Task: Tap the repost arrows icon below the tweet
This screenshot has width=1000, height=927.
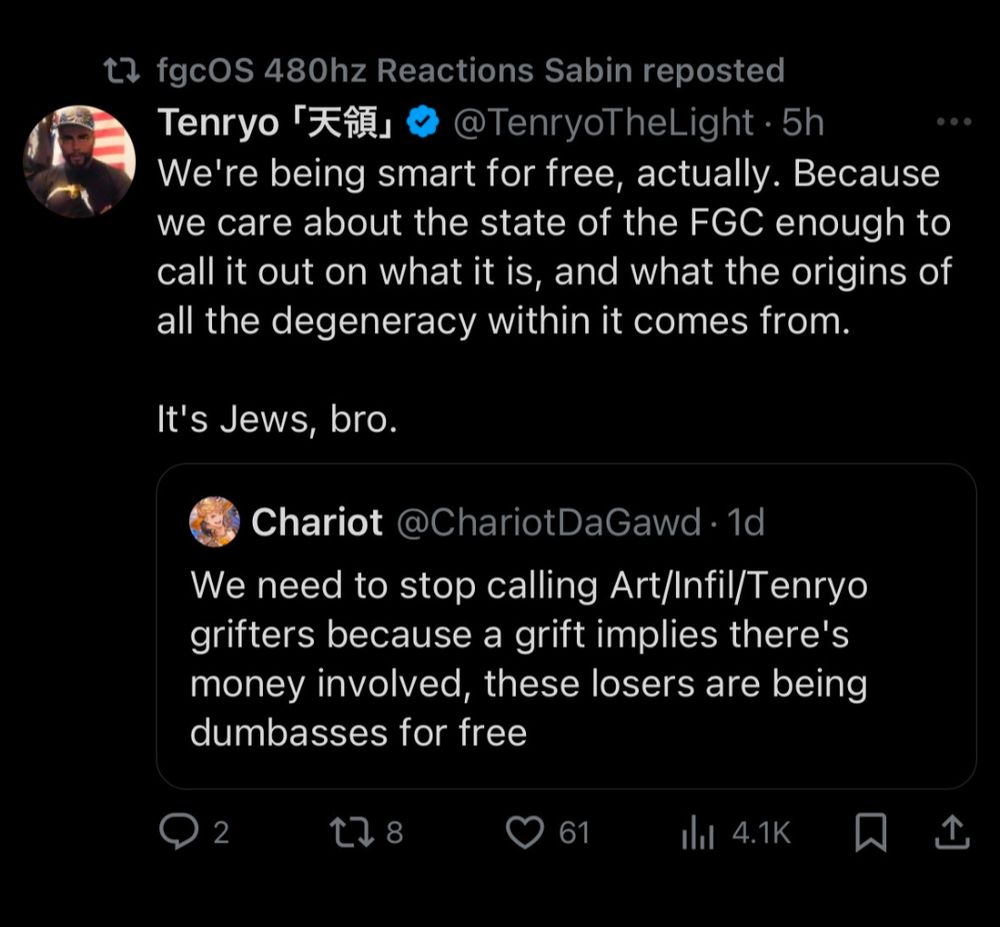Action: click(x=351, y=832)
